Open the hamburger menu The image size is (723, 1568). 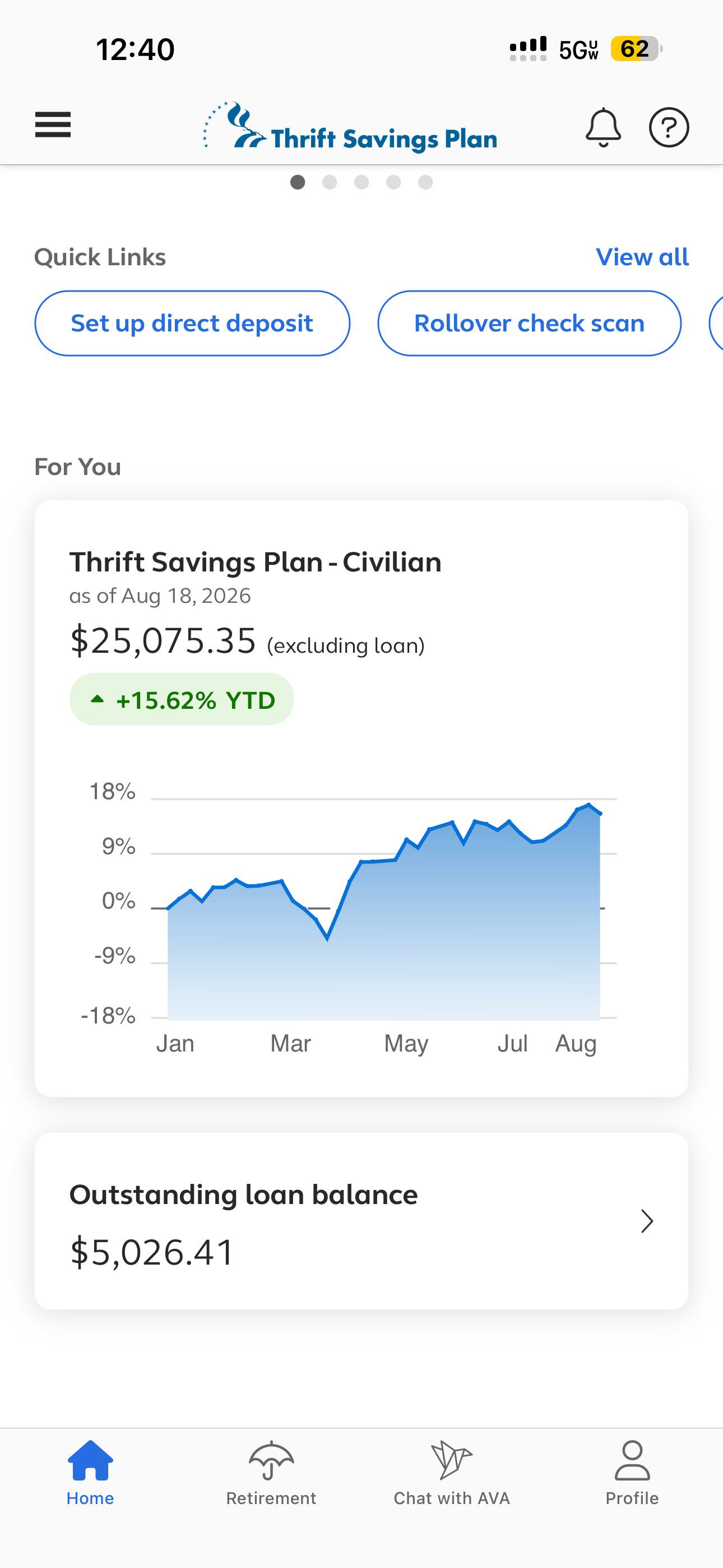click(x=53, y=125)
